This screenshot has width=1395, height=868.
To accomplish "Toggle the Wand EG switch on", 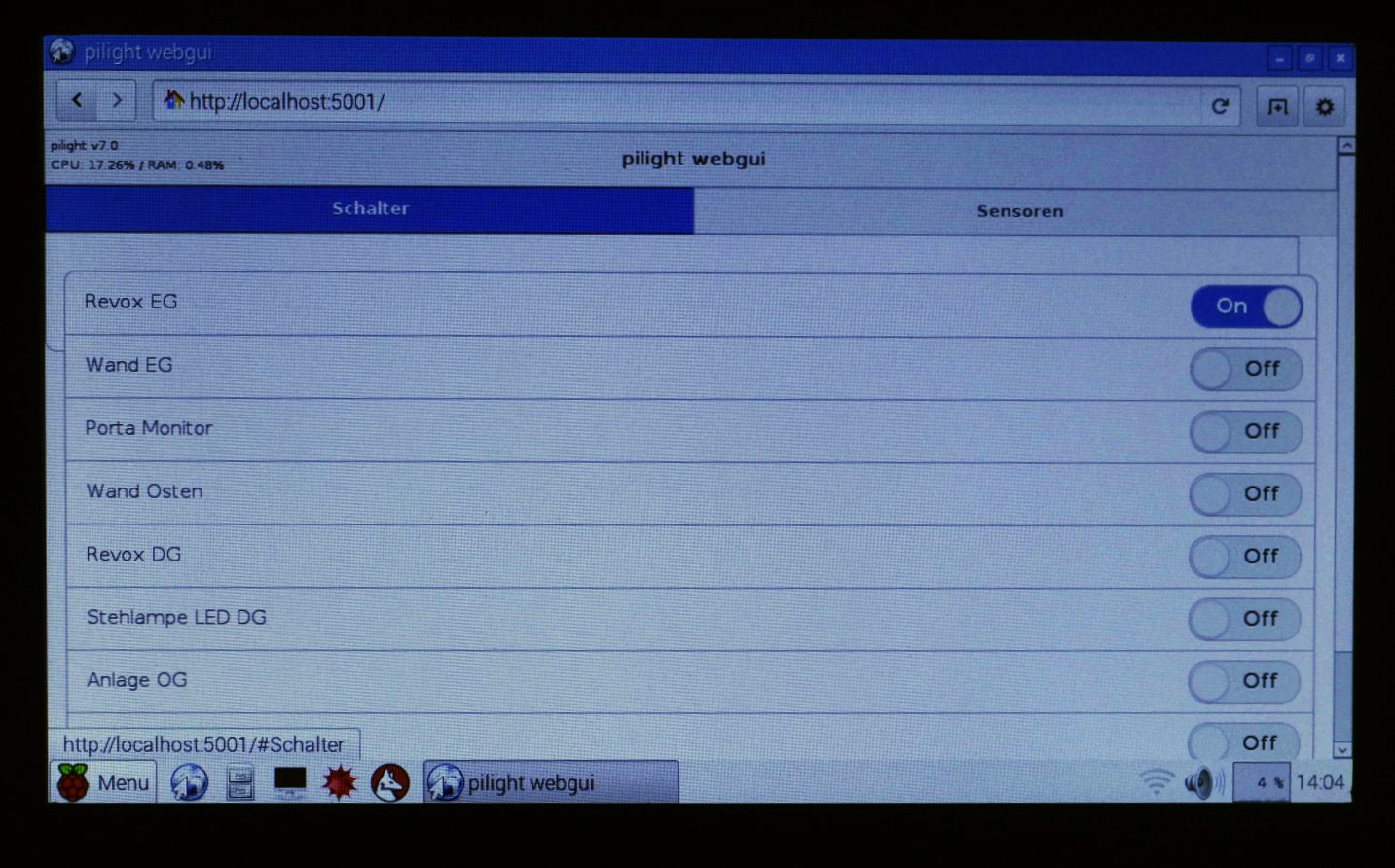I will click(1246, 369).
